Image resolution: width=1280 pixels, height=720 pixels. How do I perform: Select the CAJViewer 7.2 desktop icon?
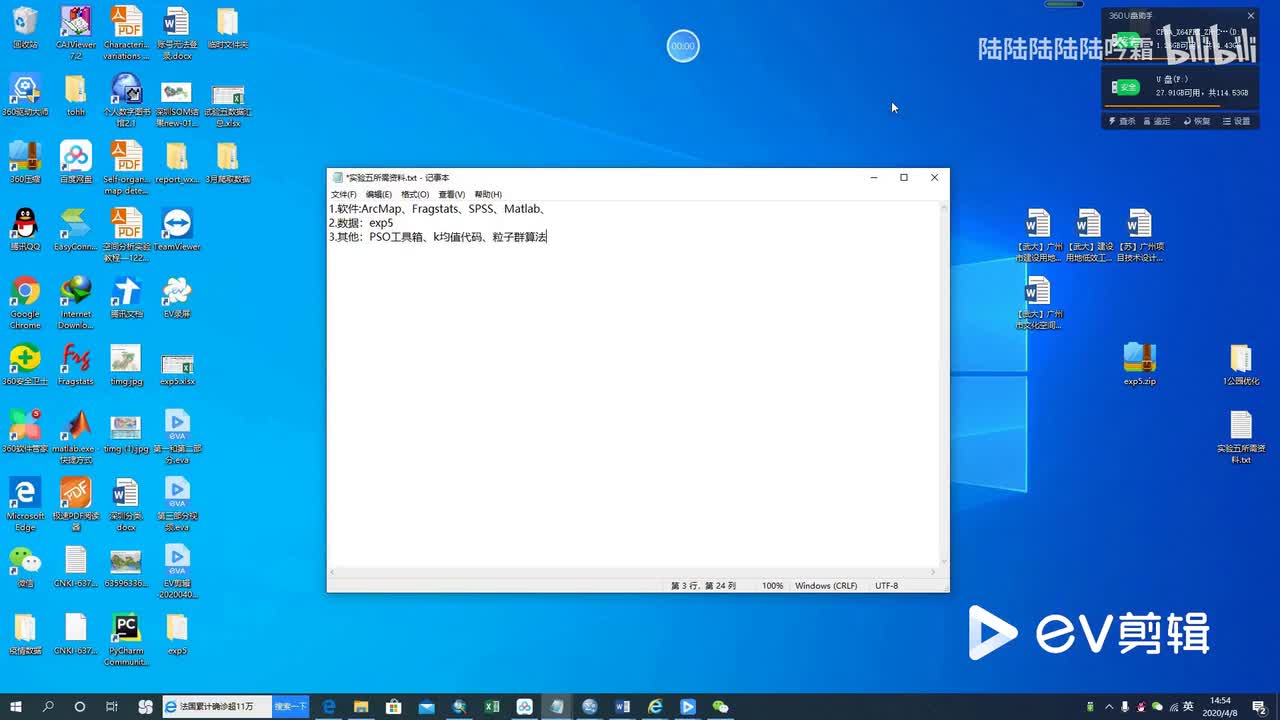[76, 33]
